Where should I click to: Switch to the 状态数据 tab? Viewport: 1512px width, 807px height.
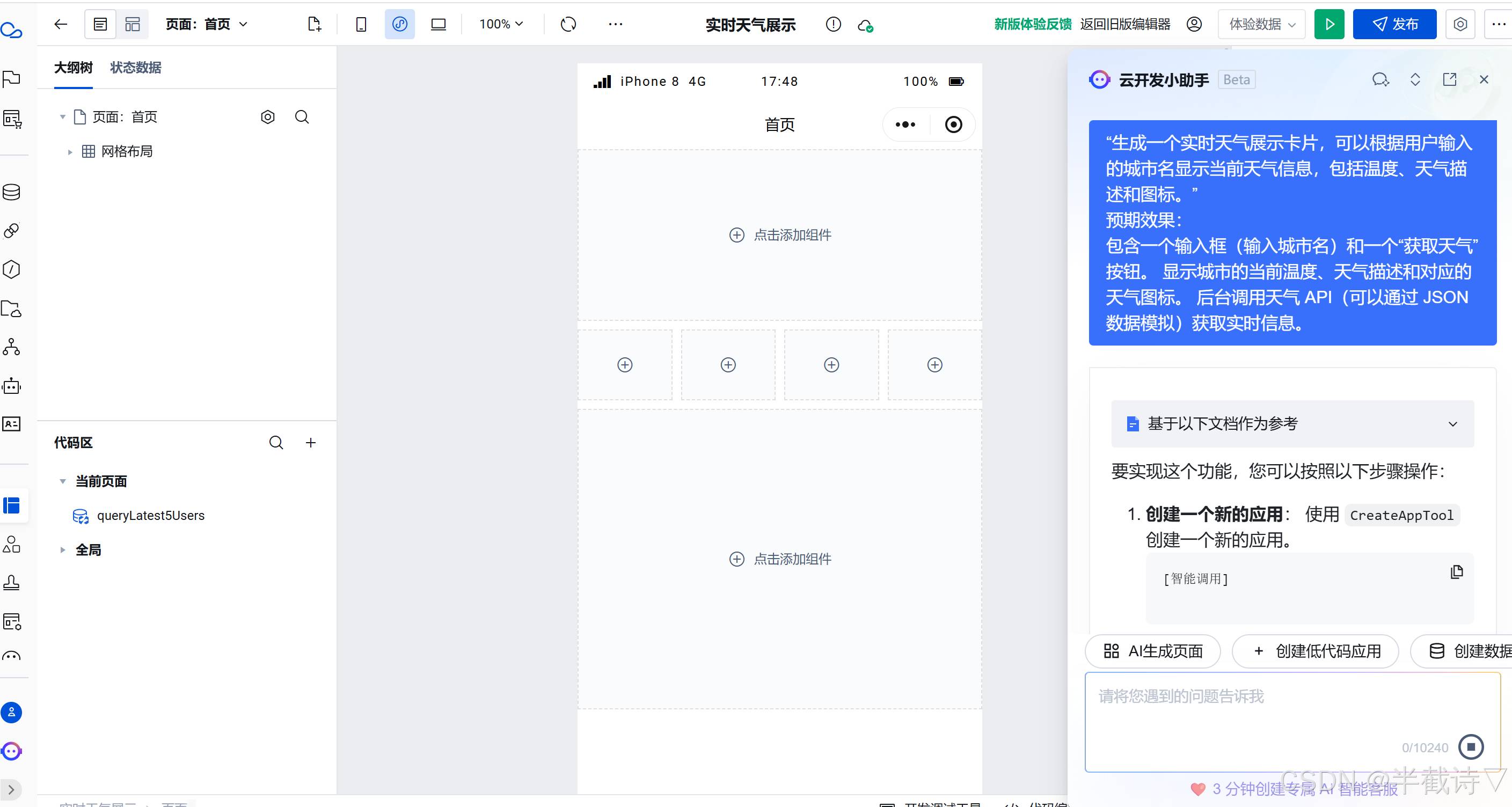(x=136, y=68)
